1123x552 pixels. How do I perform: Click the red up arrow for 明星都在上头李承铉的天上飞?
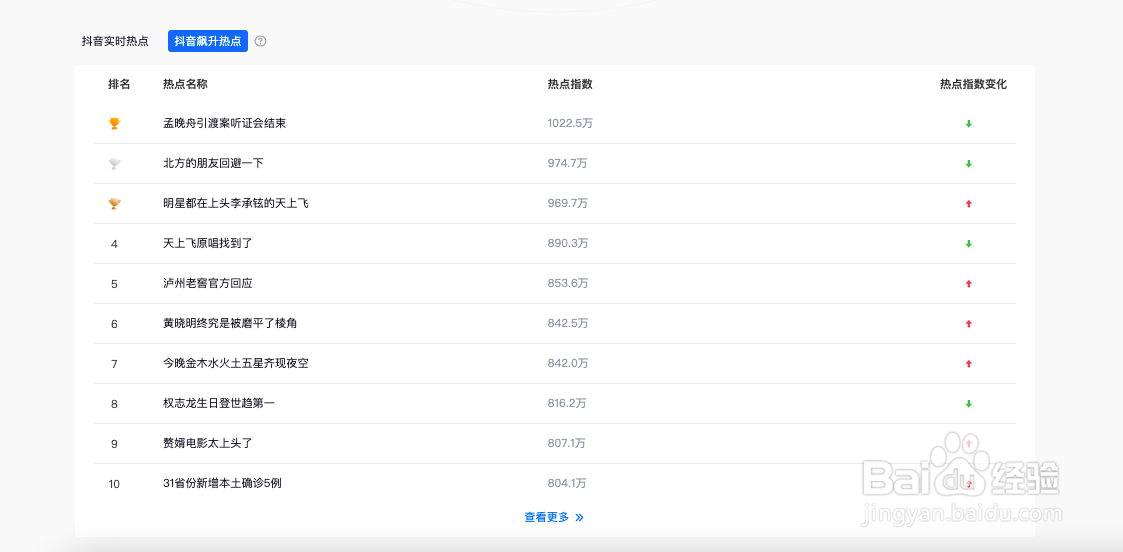click(x=969, y=204)
